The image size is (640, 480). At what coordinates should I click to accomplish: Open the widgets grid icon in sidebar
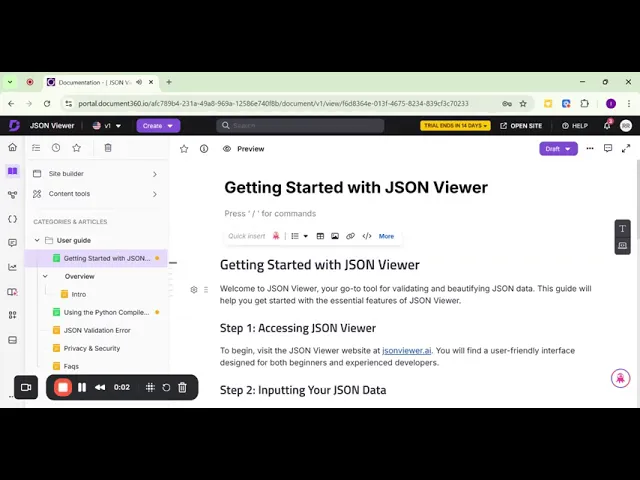[13, 315]
